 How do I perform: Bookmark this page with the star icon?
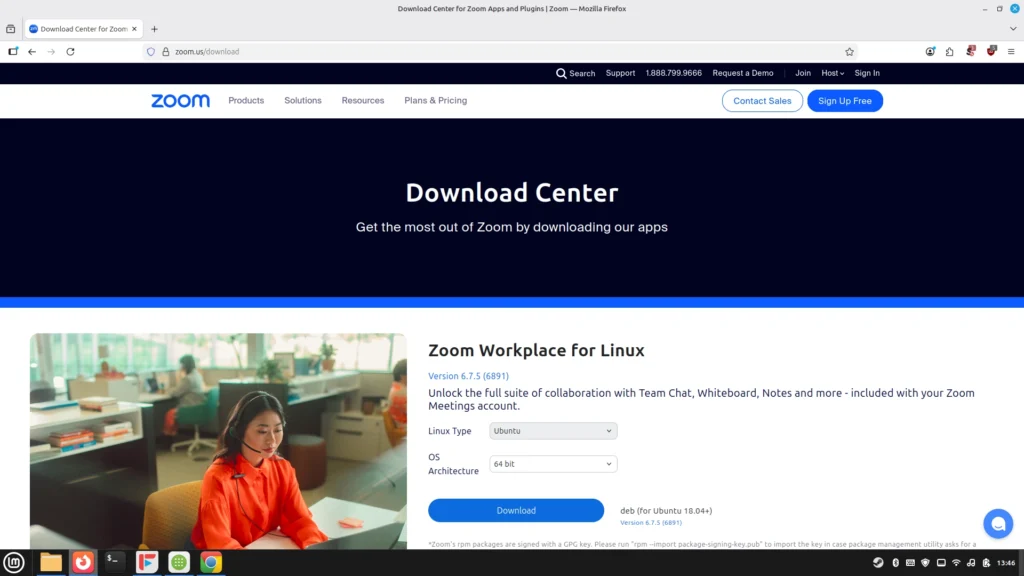click(848, 51)
